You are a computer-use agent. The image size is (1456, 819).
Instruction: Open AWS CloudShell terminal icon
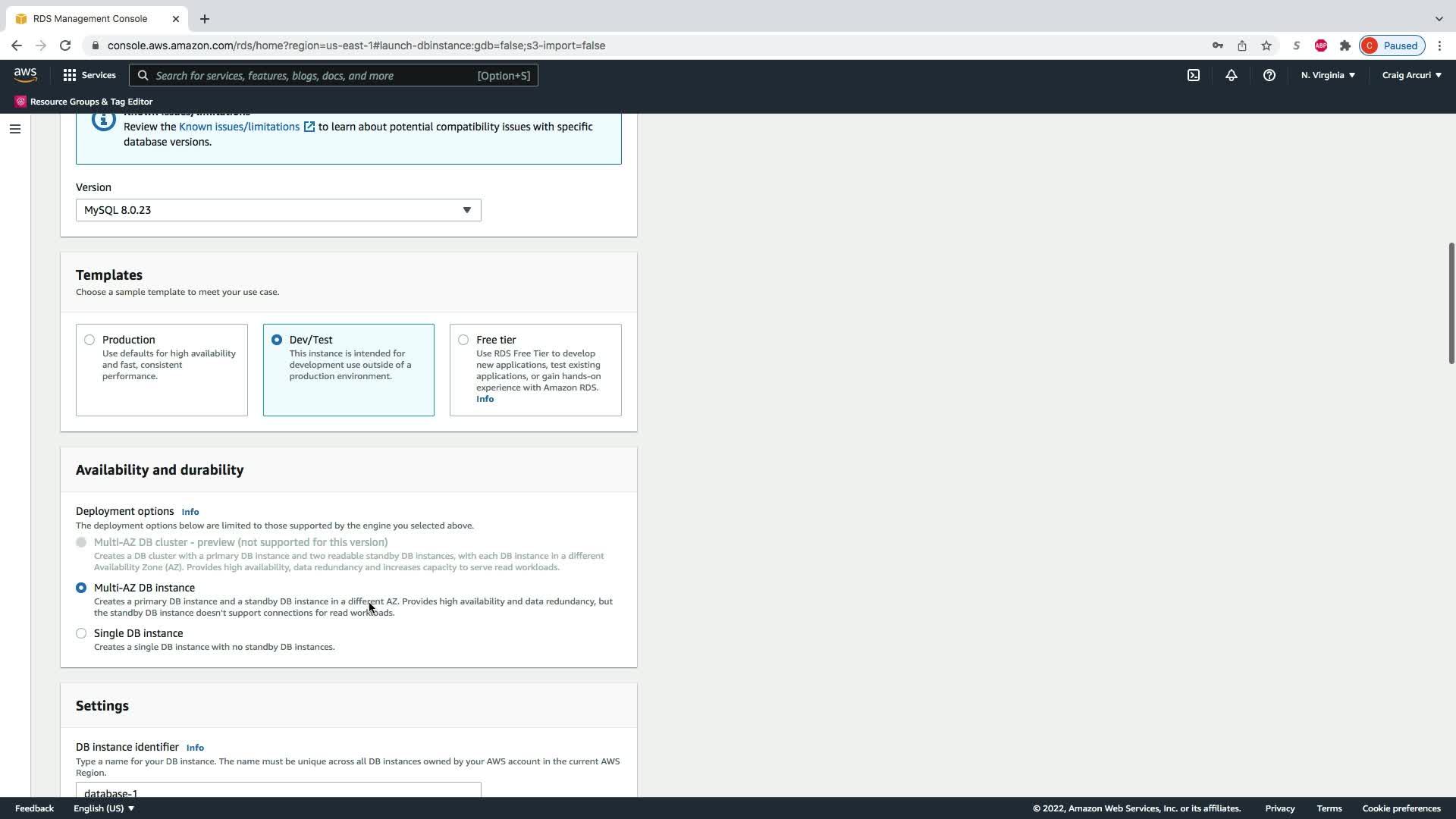[1193, 75]
